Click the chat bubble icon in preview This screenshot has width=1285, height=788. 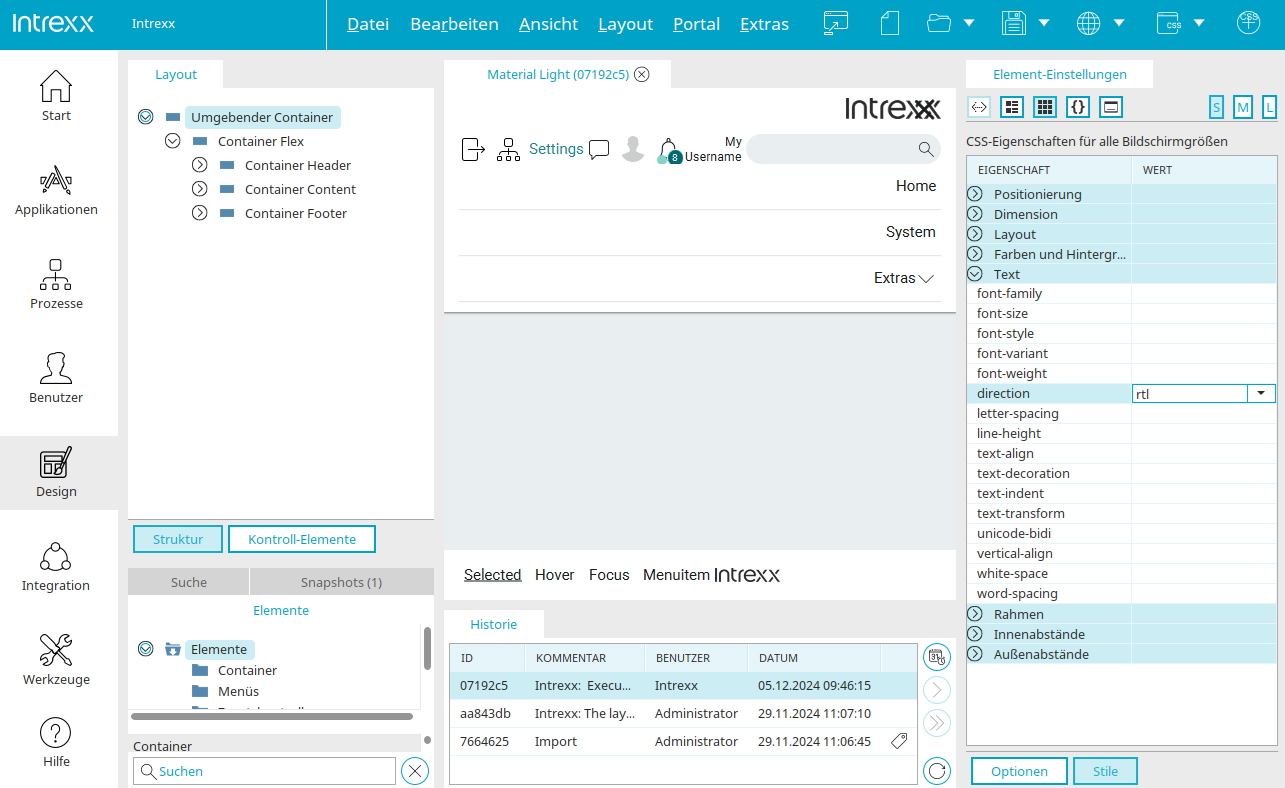click(599, 150)
